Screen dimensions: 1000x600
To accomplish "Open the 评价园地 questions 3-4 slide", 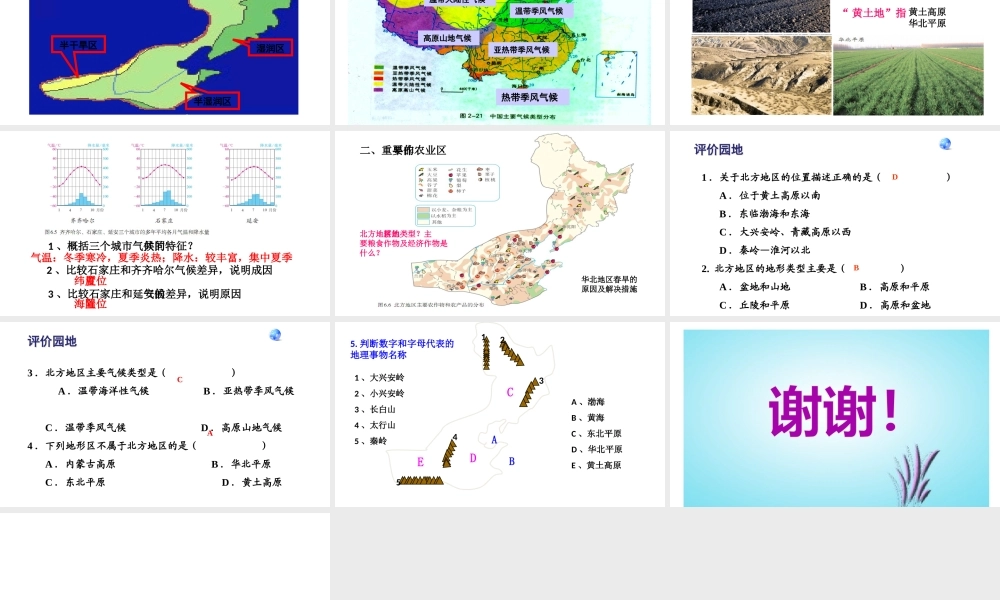I will pos(165,414).
